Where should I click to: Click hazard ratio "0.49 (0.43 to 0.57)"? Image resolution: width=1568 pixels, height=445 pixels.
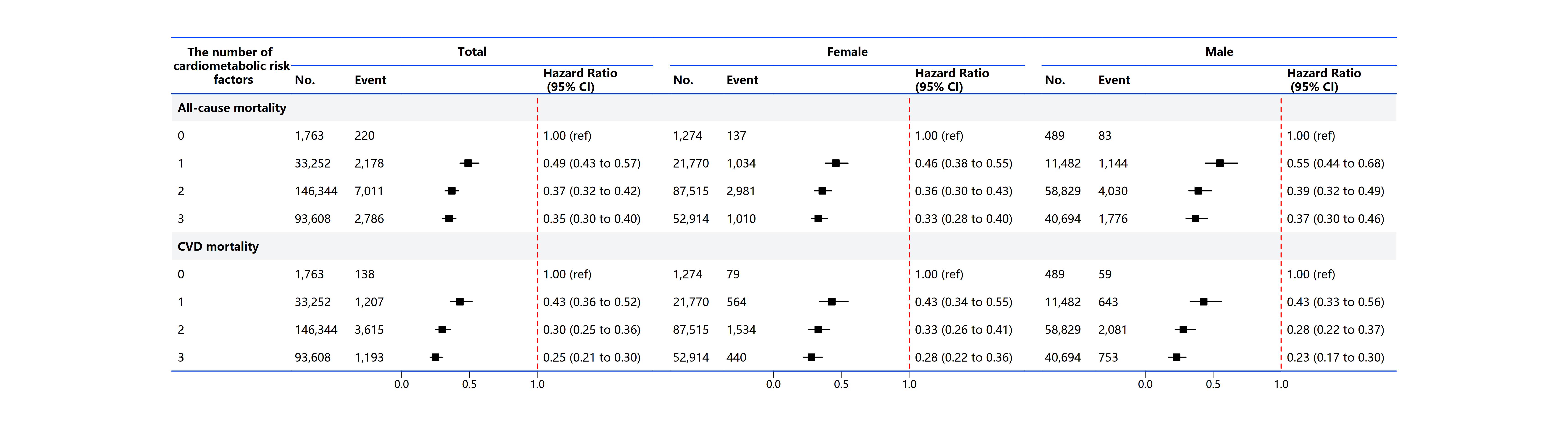592,164
